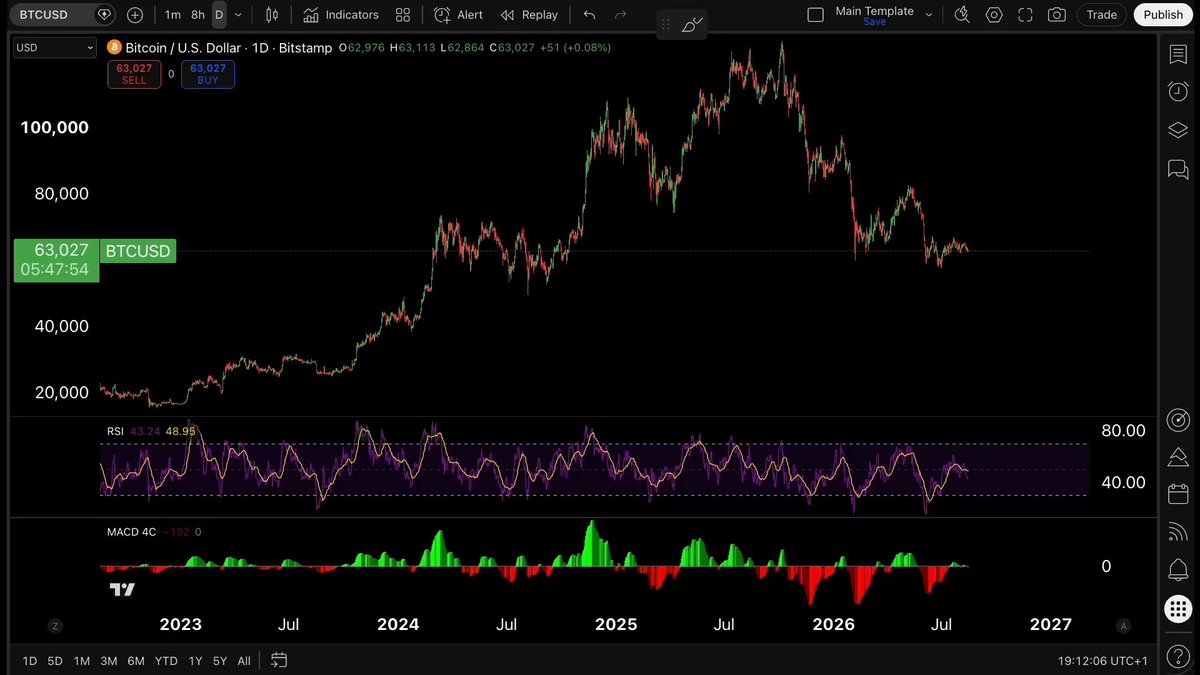Open the candlestick chart type menu
This screenshot has height=675, width=1200.
click(x=272, y=15)
